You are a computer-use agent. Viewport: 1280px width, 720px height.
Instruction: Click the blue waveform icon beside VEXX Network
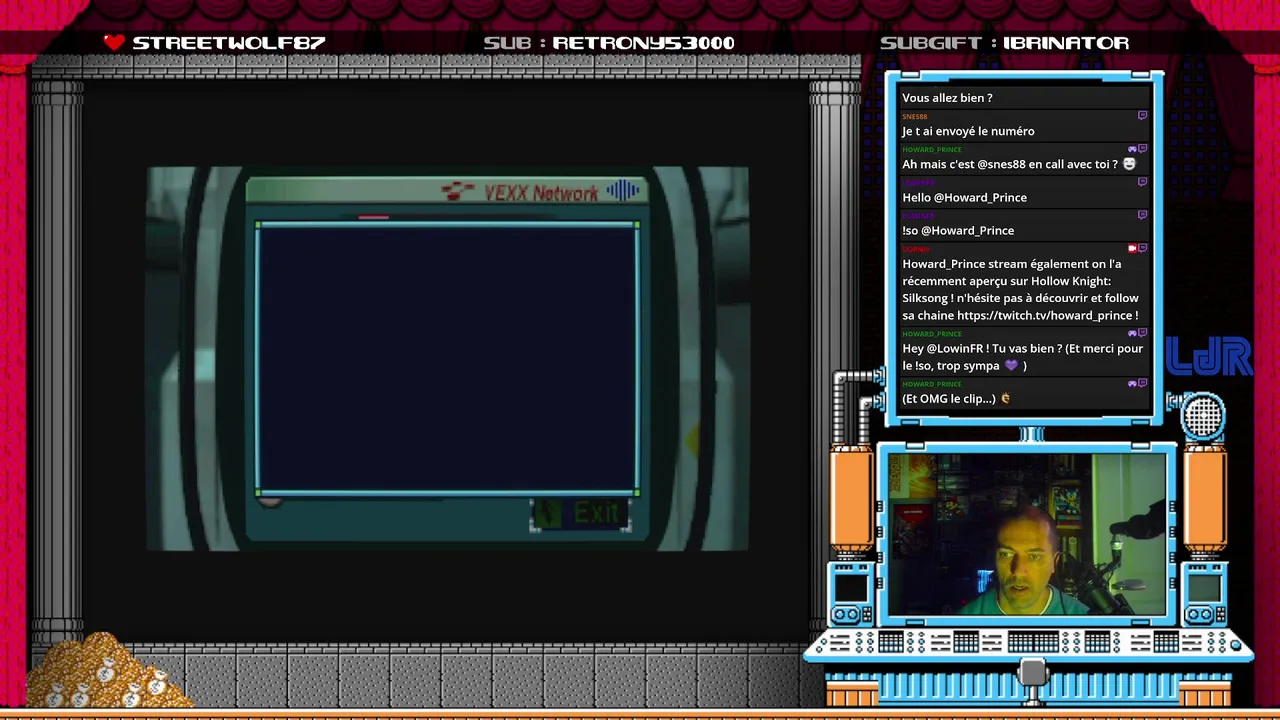[x=622, y=190]
